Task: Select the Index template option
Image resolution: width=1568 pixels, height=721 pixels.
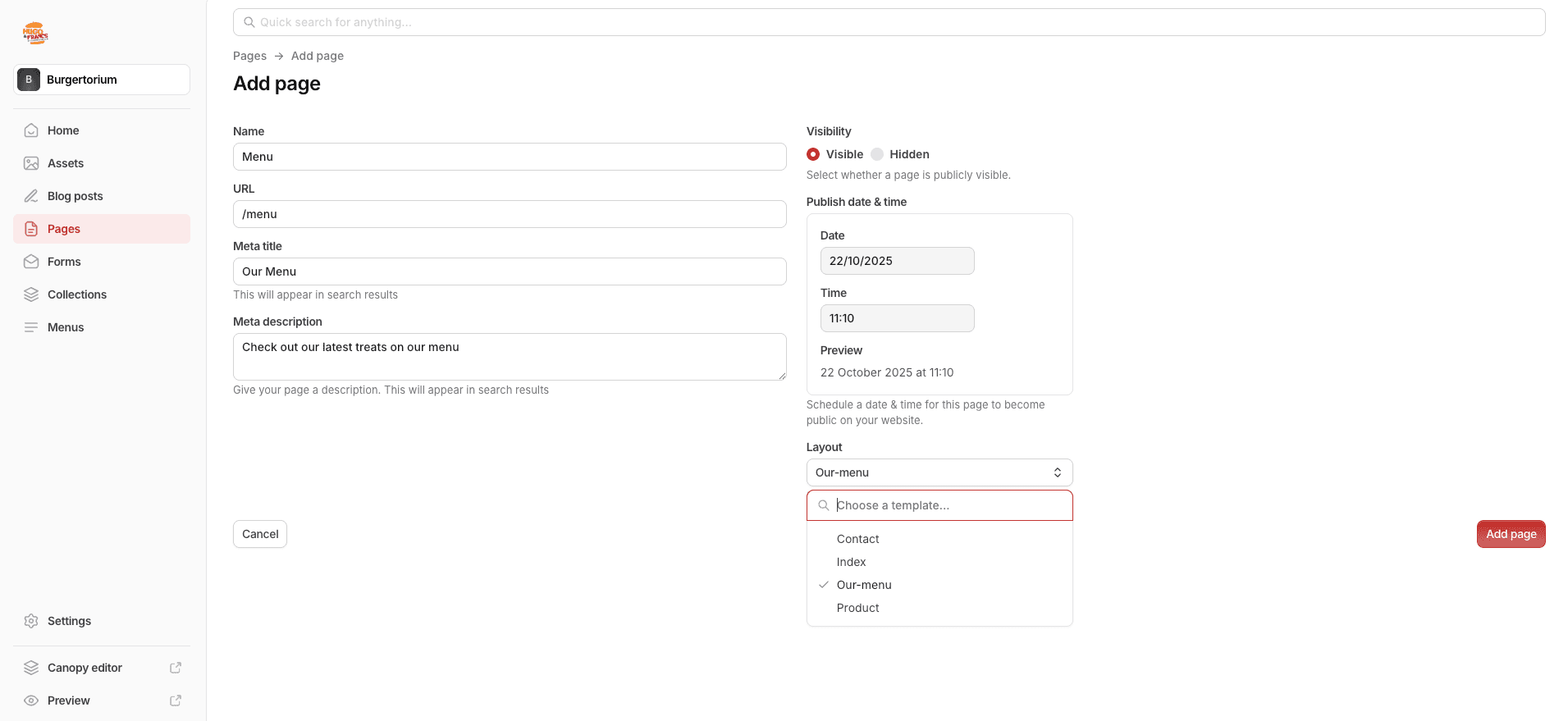Action: point(851,562)
